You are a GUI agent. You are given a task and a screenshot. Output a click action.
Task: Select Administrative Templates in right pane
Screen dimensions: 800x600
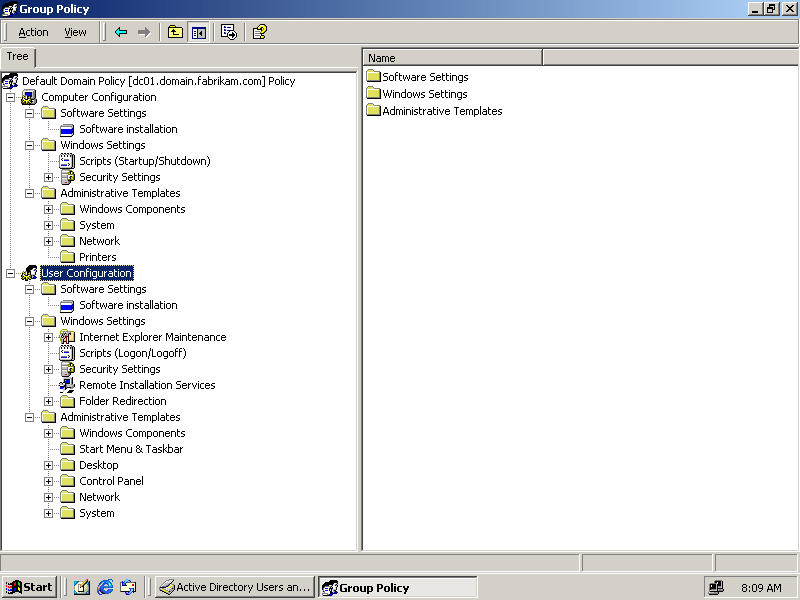441,111
